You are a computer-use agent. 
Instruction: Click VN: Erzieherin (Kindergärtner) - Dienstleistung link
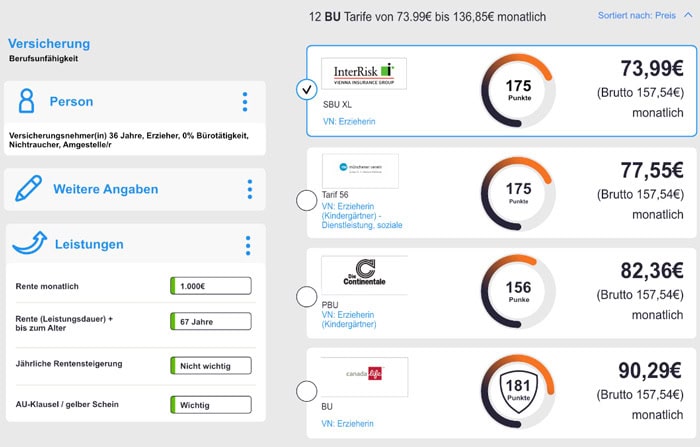click(362, 216)
